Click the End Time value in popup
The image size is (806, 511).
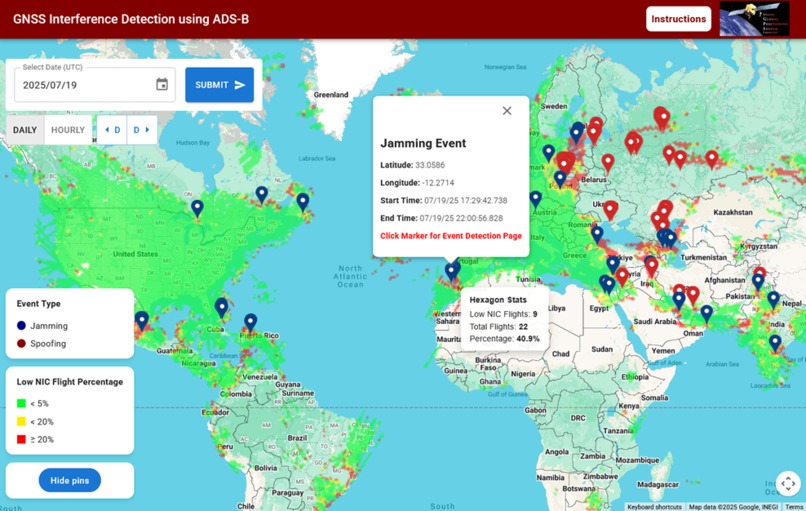click(x=461, y=218)
